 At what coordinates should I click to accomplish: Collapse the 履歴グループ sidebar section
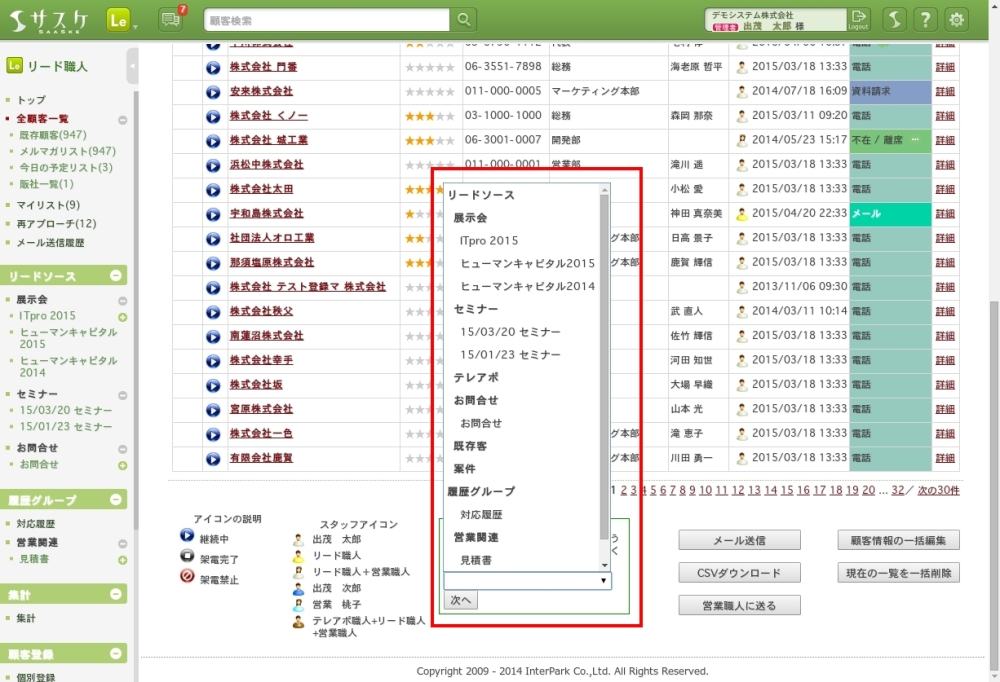tap(116, 499)
